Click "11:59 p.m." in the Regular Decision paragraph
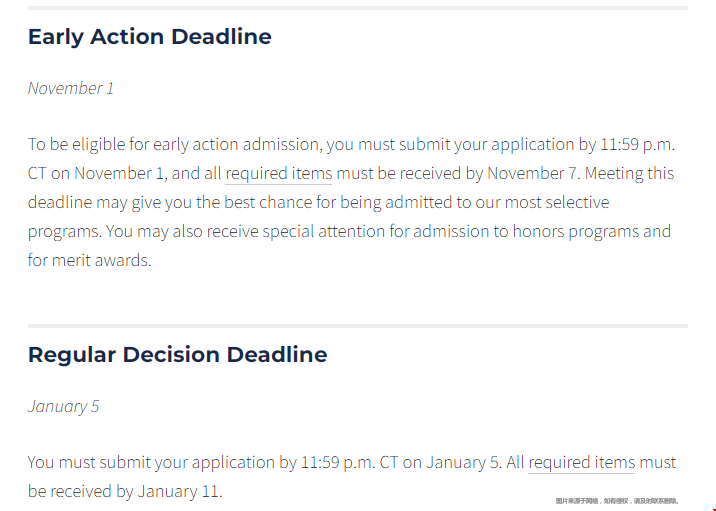The image size is (716, 511). [339, 462]
